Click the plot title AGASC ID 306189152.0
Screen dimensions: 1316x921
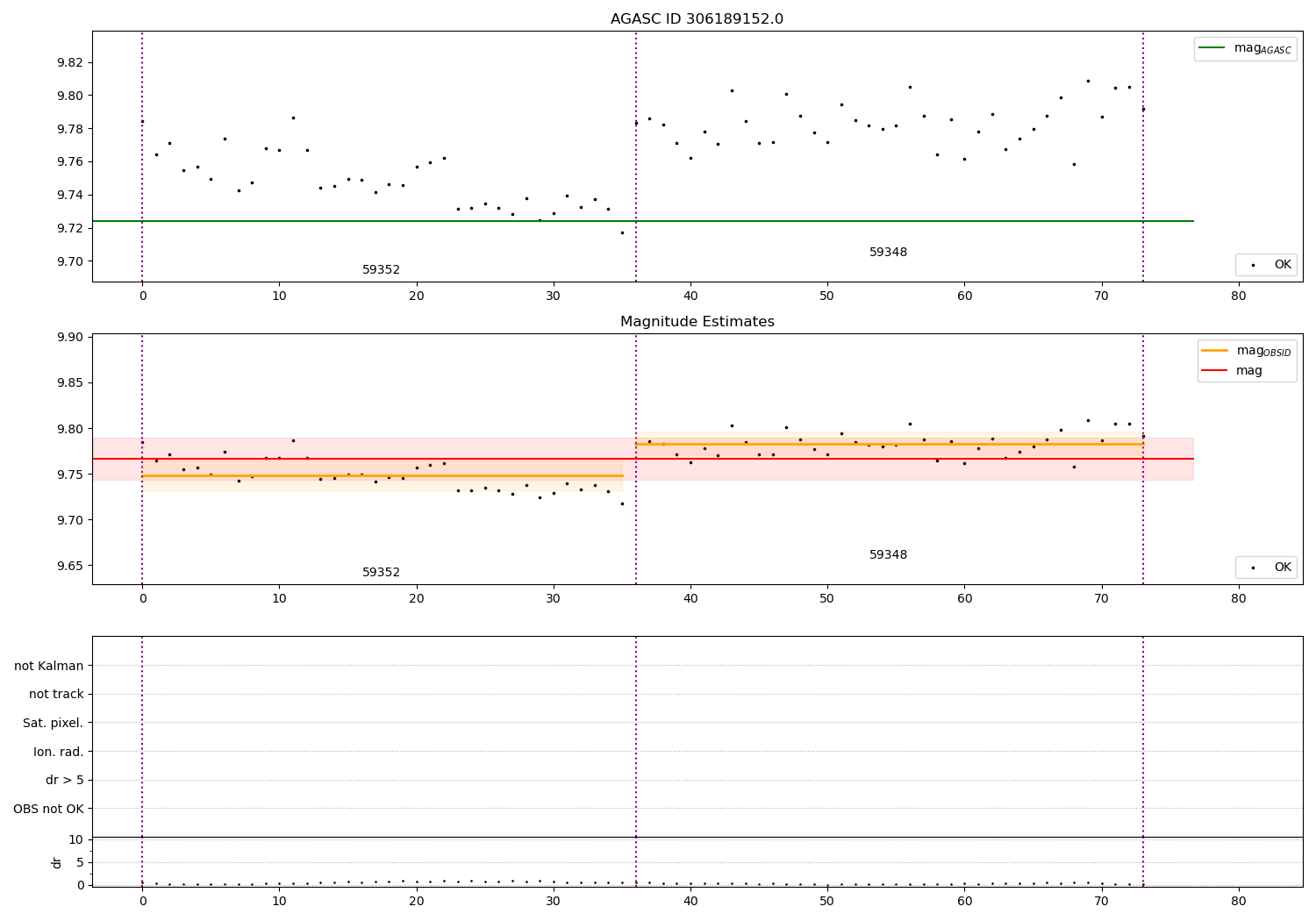[697, 19]
